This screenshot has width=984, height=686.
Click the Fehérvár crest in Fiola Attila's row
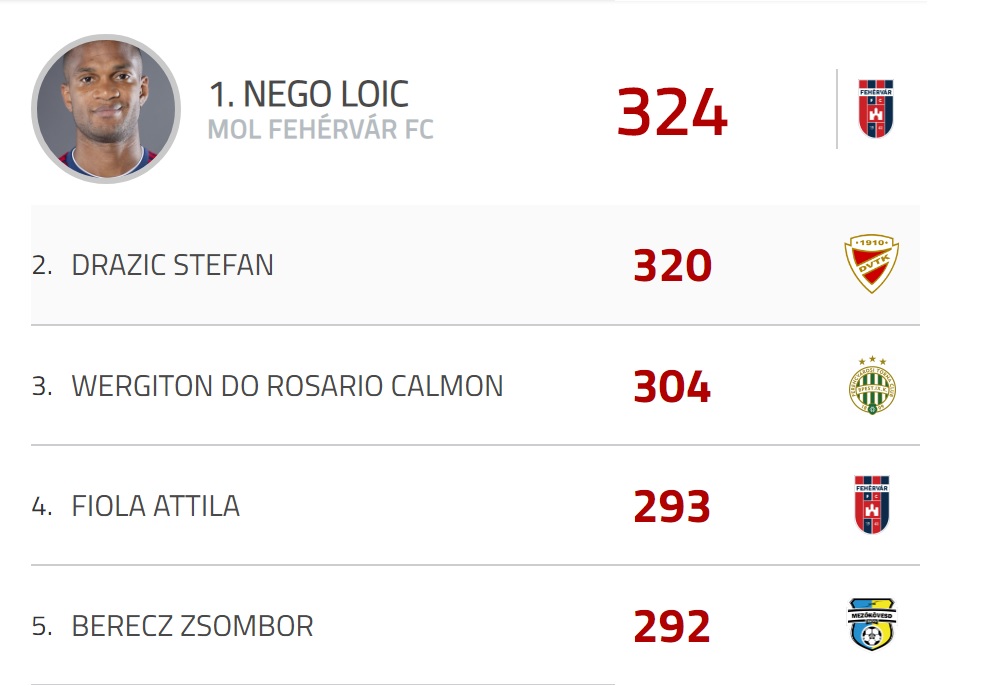pos(872,505)
